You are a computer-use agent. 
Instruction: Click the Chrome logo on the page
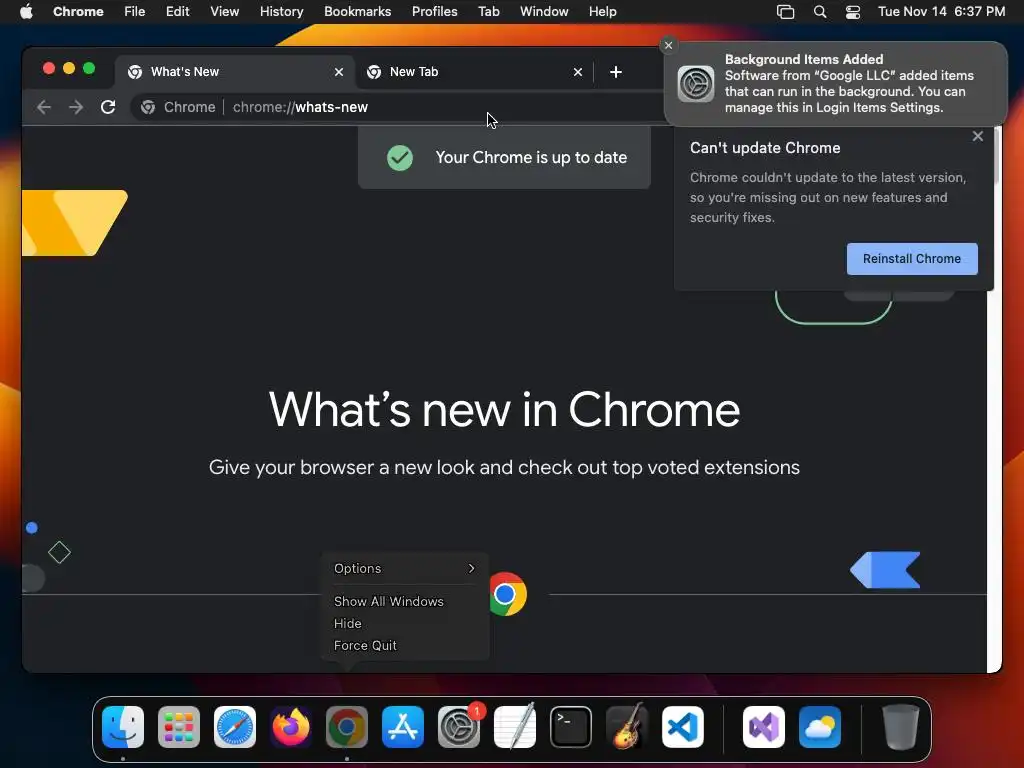click(x=509, y=594)
